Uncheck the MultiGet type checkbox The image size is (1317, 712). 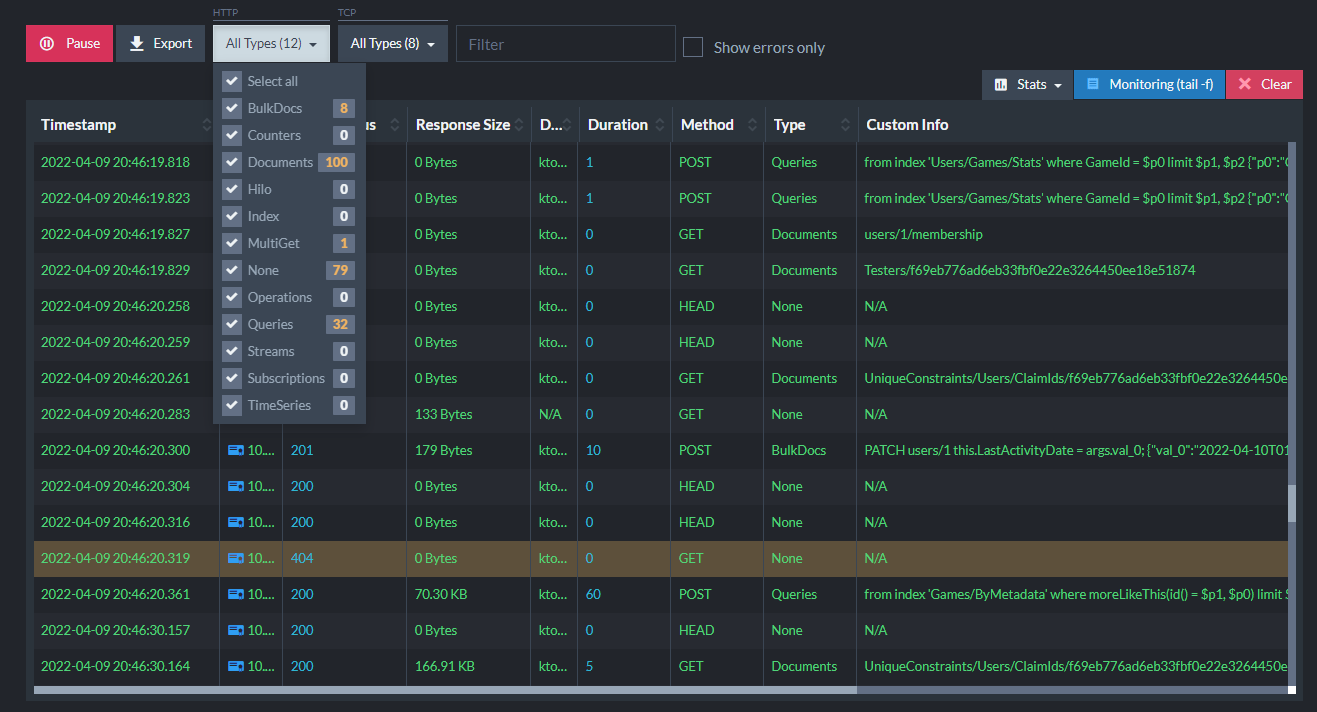[232, 243]
